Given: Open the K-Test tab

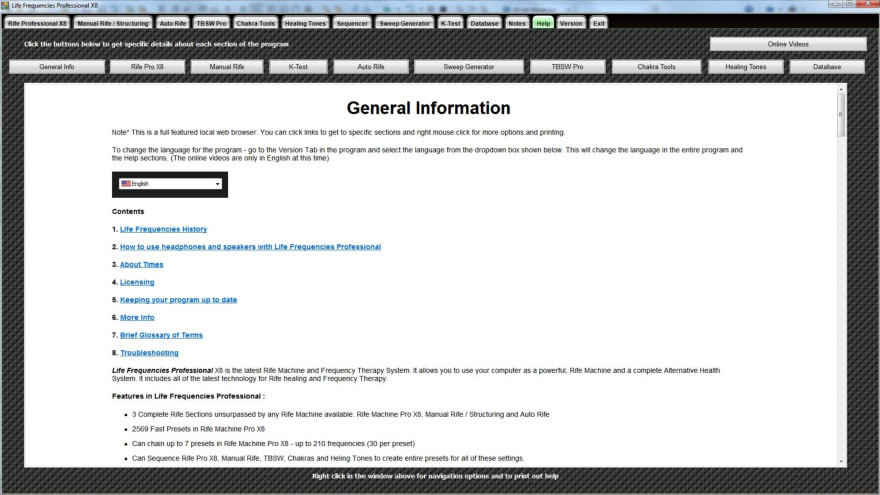Looking at the screenshot, I should tap(450, 23).
